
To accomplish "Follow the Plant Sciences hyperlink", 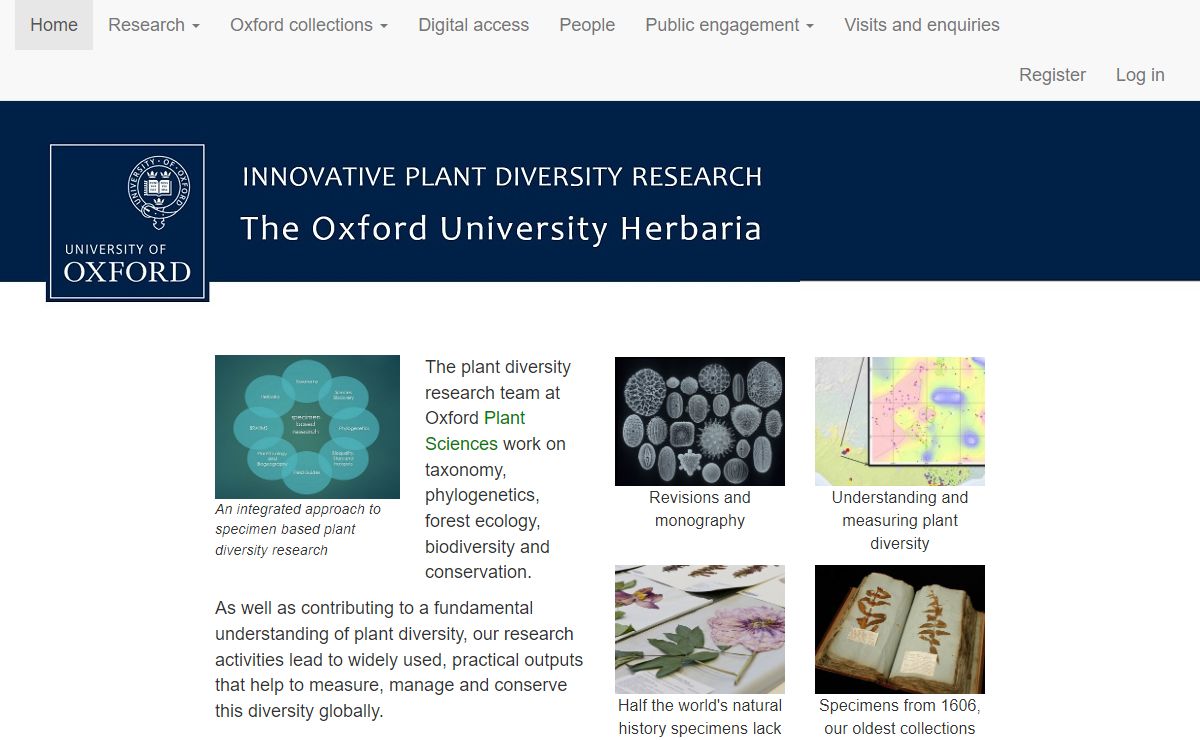I will (x=475, y=431).
